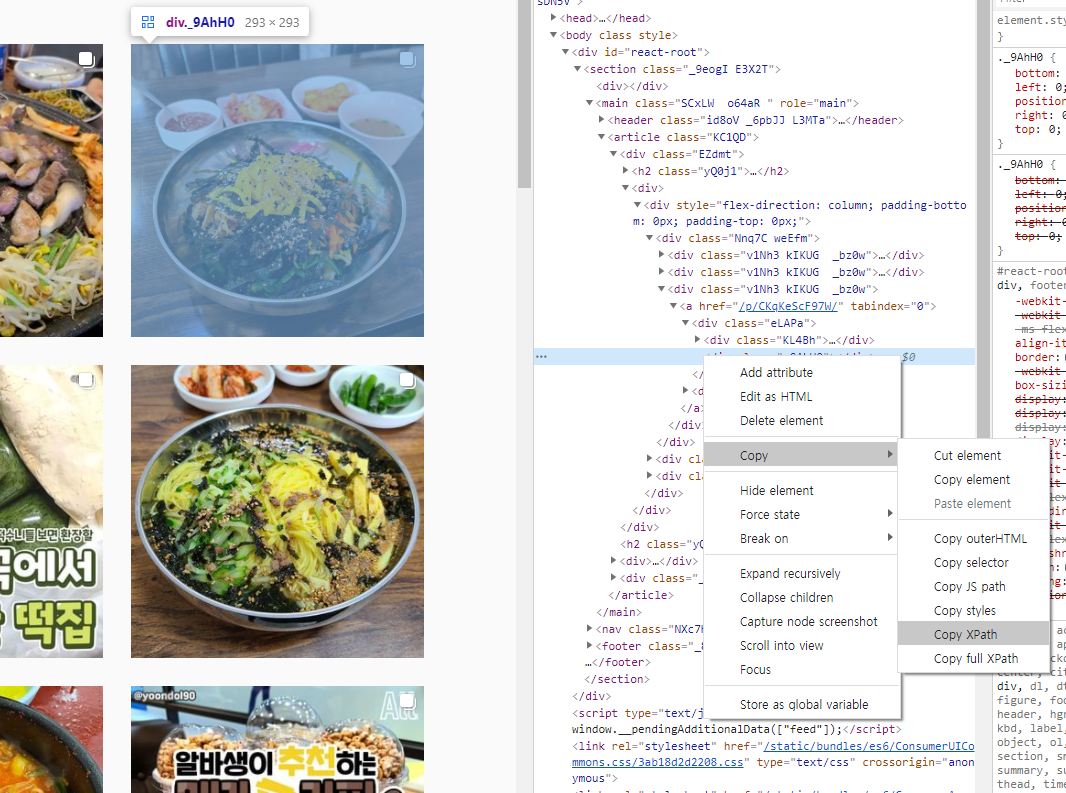The image size is (1066, 793).
Task: Collapse article KC1QD node
Action: click(602, 137)
